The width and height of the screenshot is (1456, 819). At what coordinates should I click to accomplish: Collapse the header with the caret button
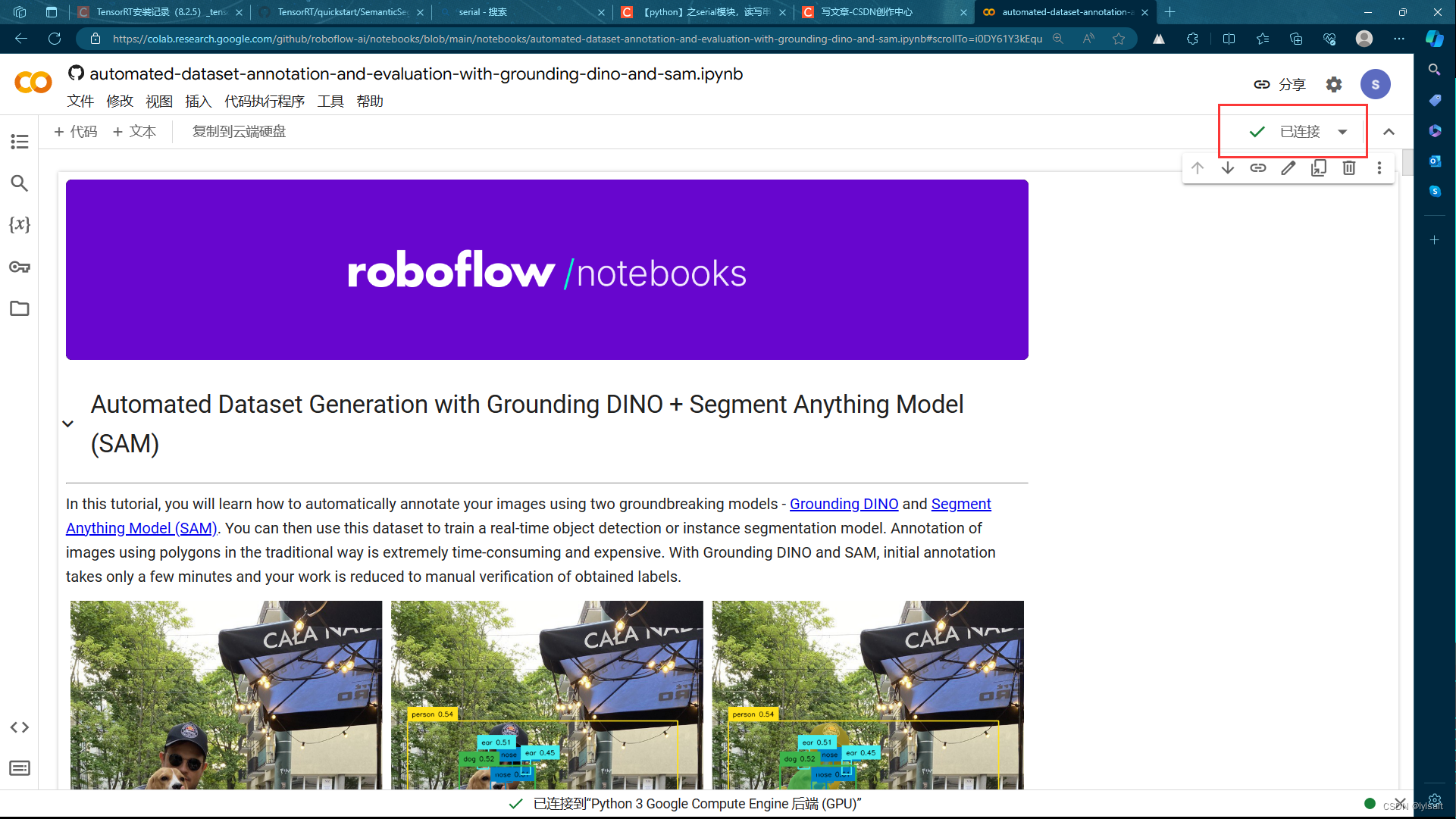pyautogui.click(x=1389, y=132)
